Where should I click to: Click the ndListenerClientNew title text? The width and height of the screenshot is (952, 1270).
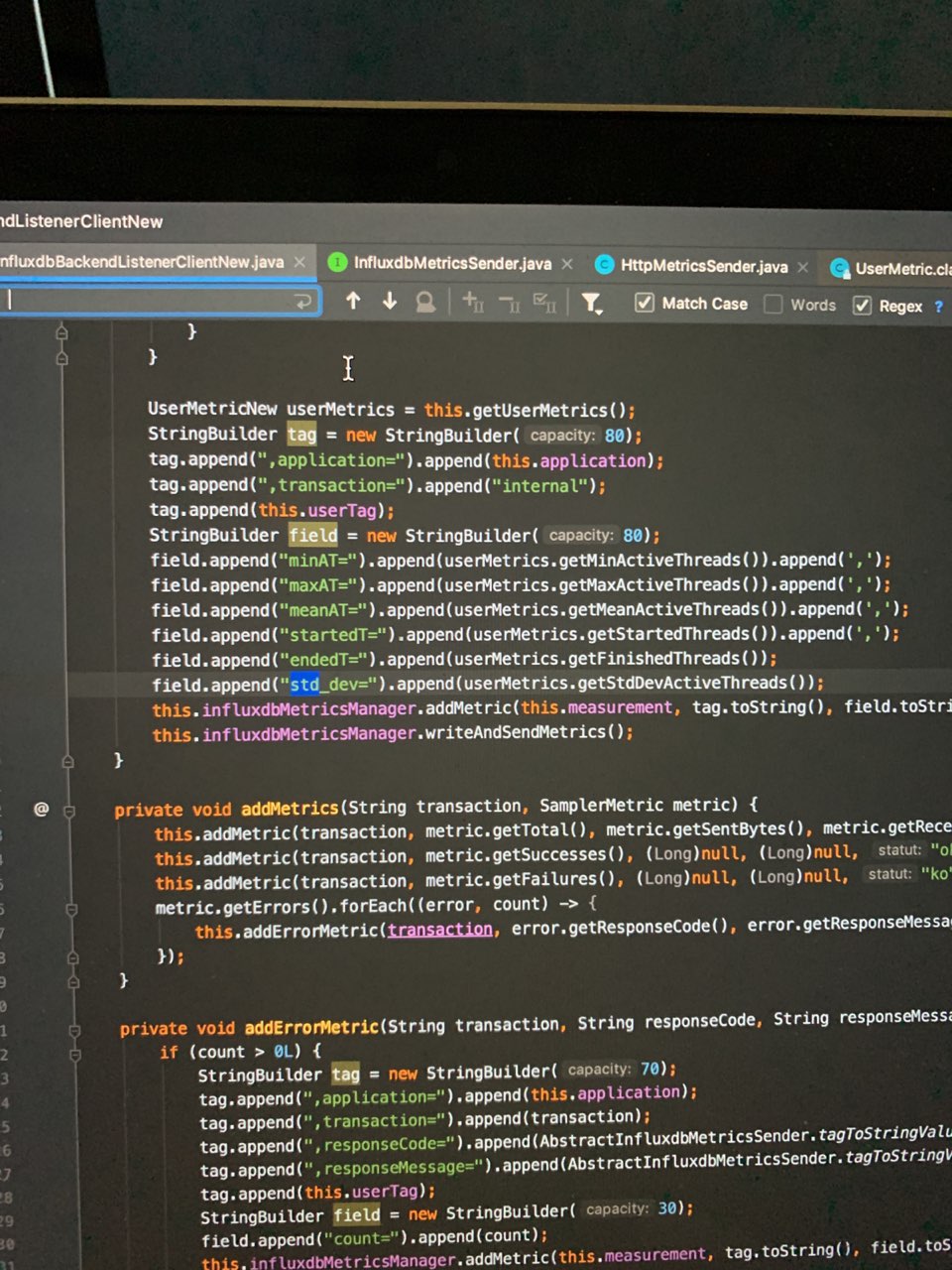[81, 221]
